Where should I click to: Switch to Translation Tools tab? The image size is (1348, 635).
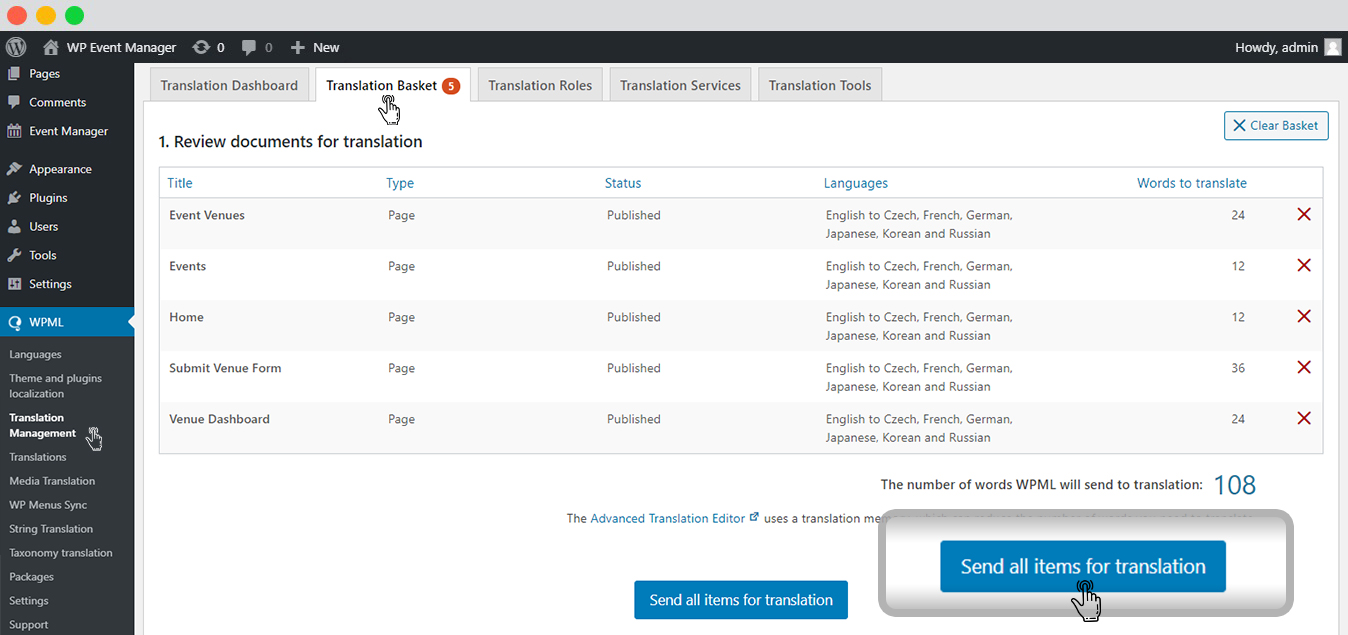[820, 85]
